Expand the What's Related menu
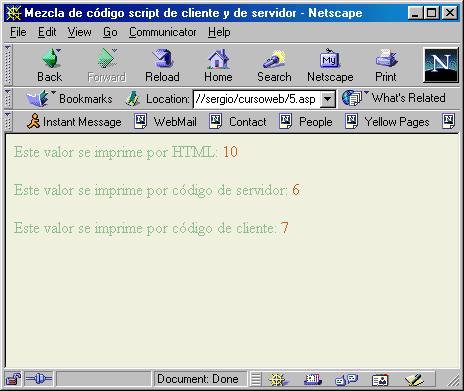The width and height of the screenshot is (464, 391). click(393, 98)
